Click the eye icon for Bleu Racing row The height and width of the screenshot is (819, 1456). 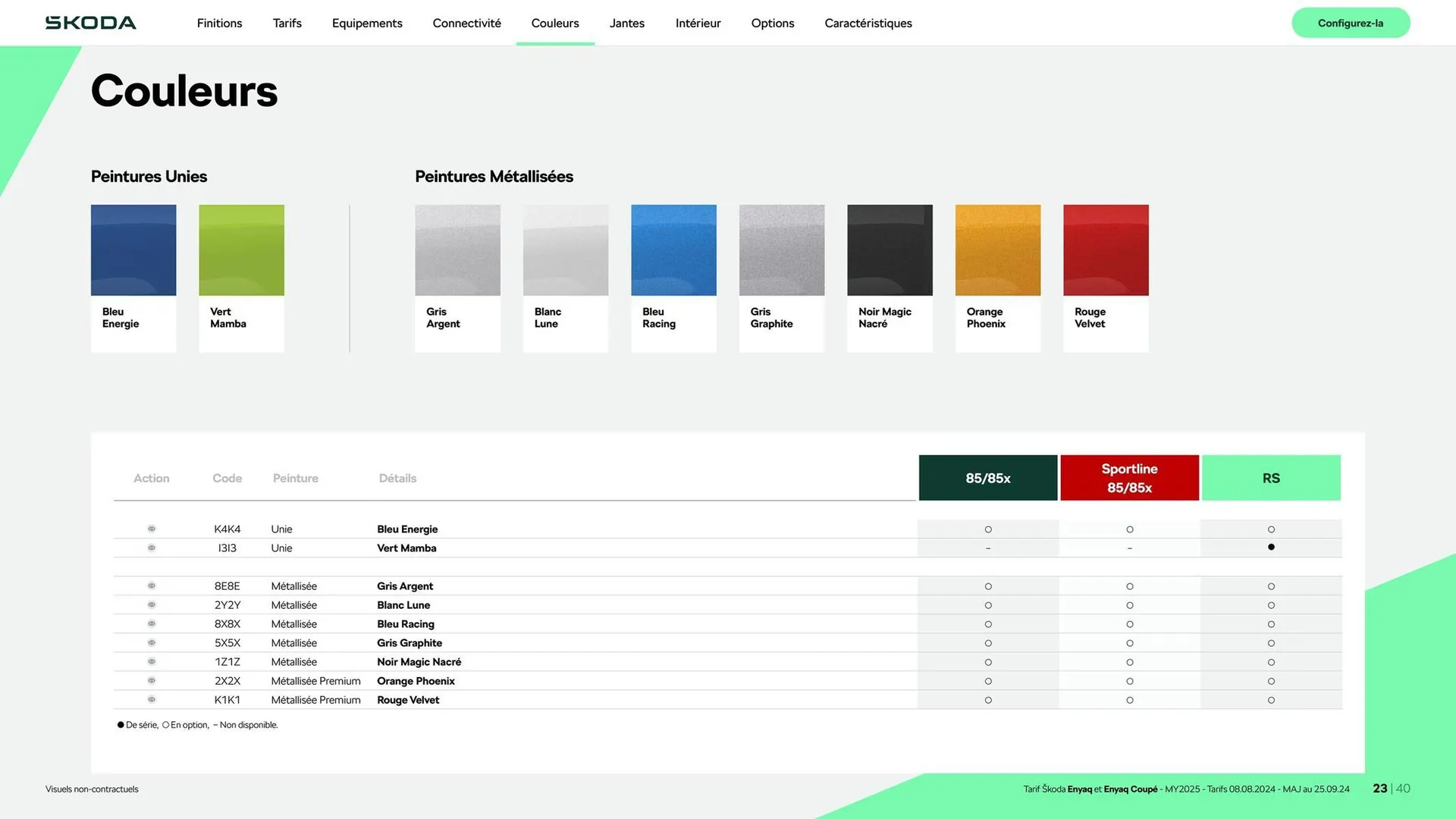click(x=152, y=623)
